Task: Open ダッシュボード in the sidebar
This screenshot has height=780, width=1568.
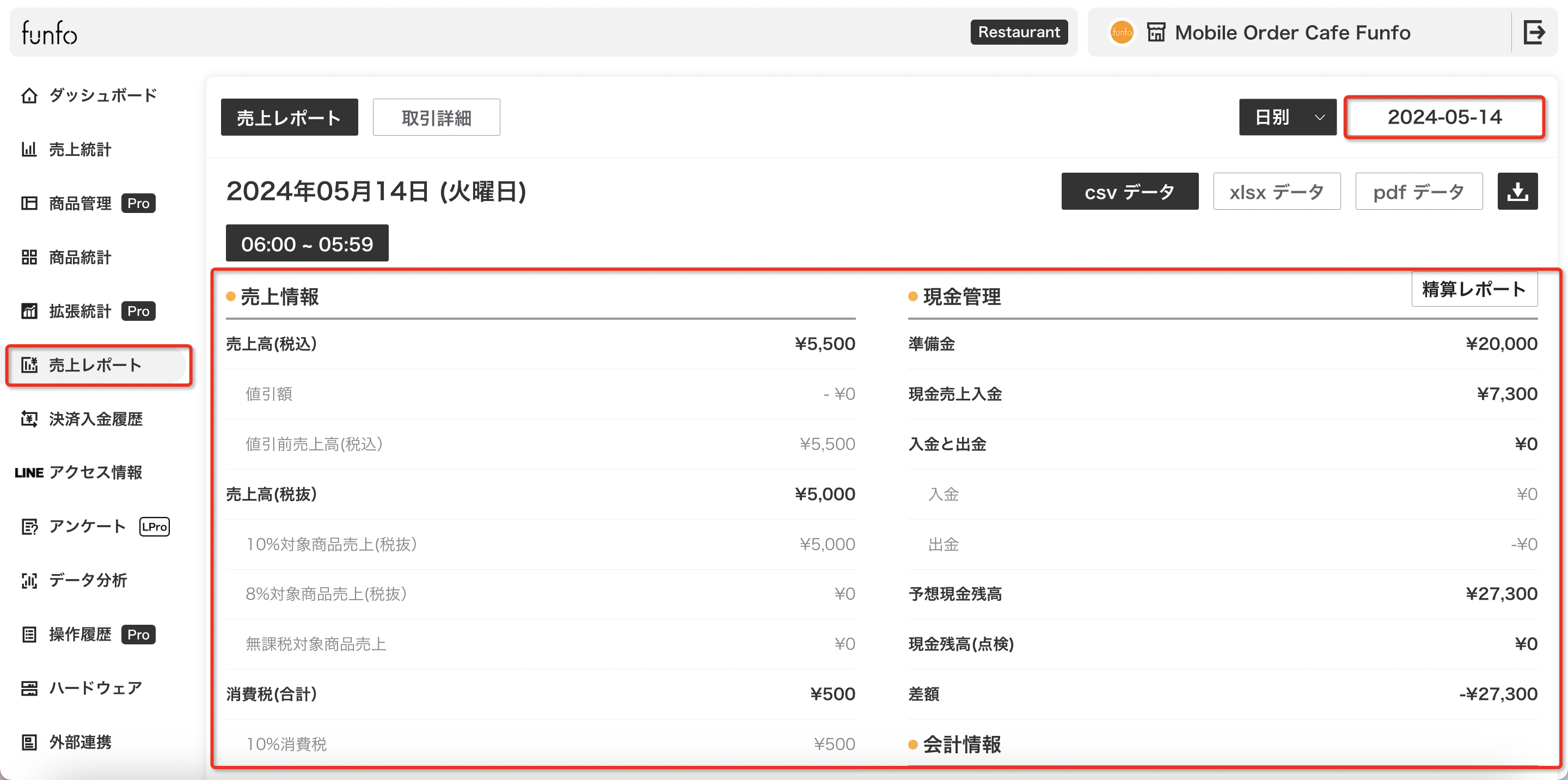Action: coord(103,96)
